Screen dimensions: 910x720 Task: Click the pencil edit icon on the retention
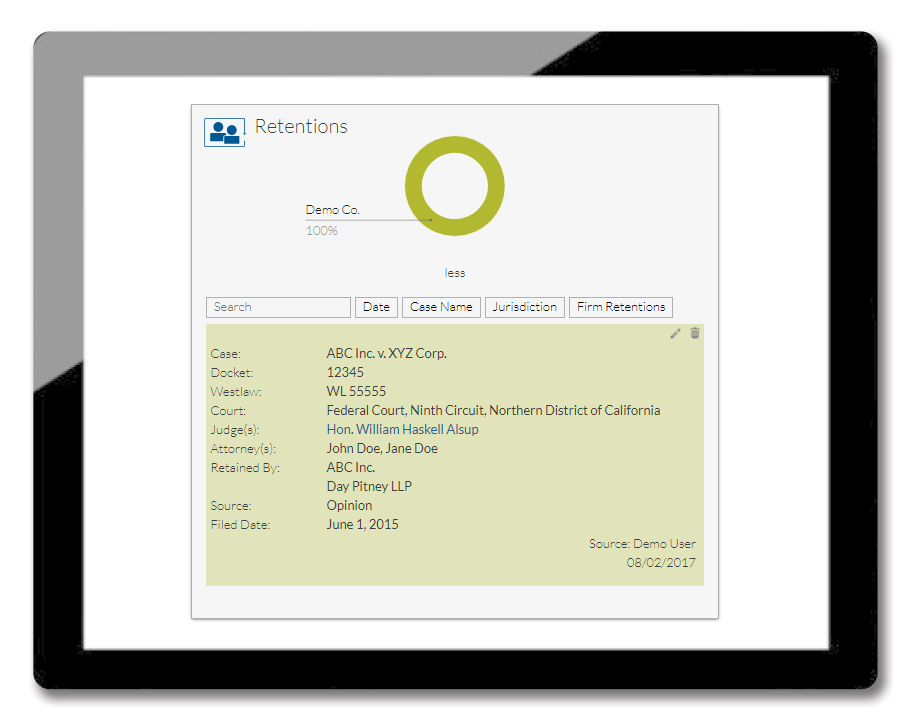pyautogui.click(x=675, y=333)
